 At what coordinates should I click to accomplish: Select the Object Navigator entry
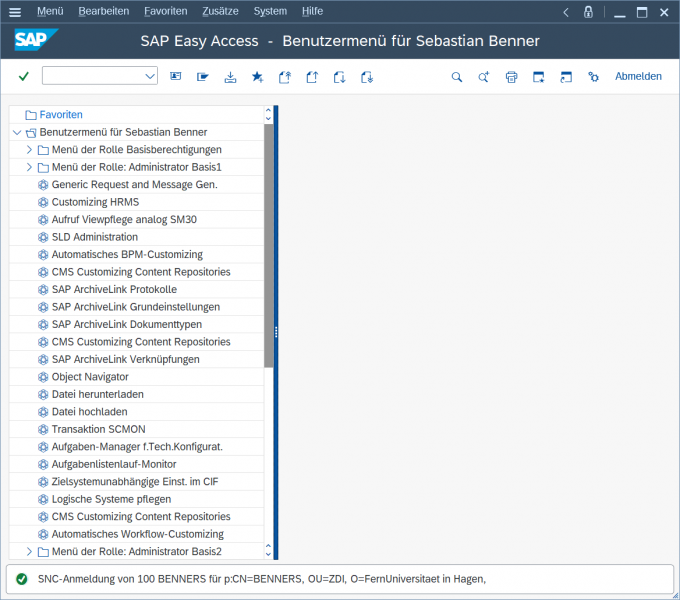click(x=90, y=377)
